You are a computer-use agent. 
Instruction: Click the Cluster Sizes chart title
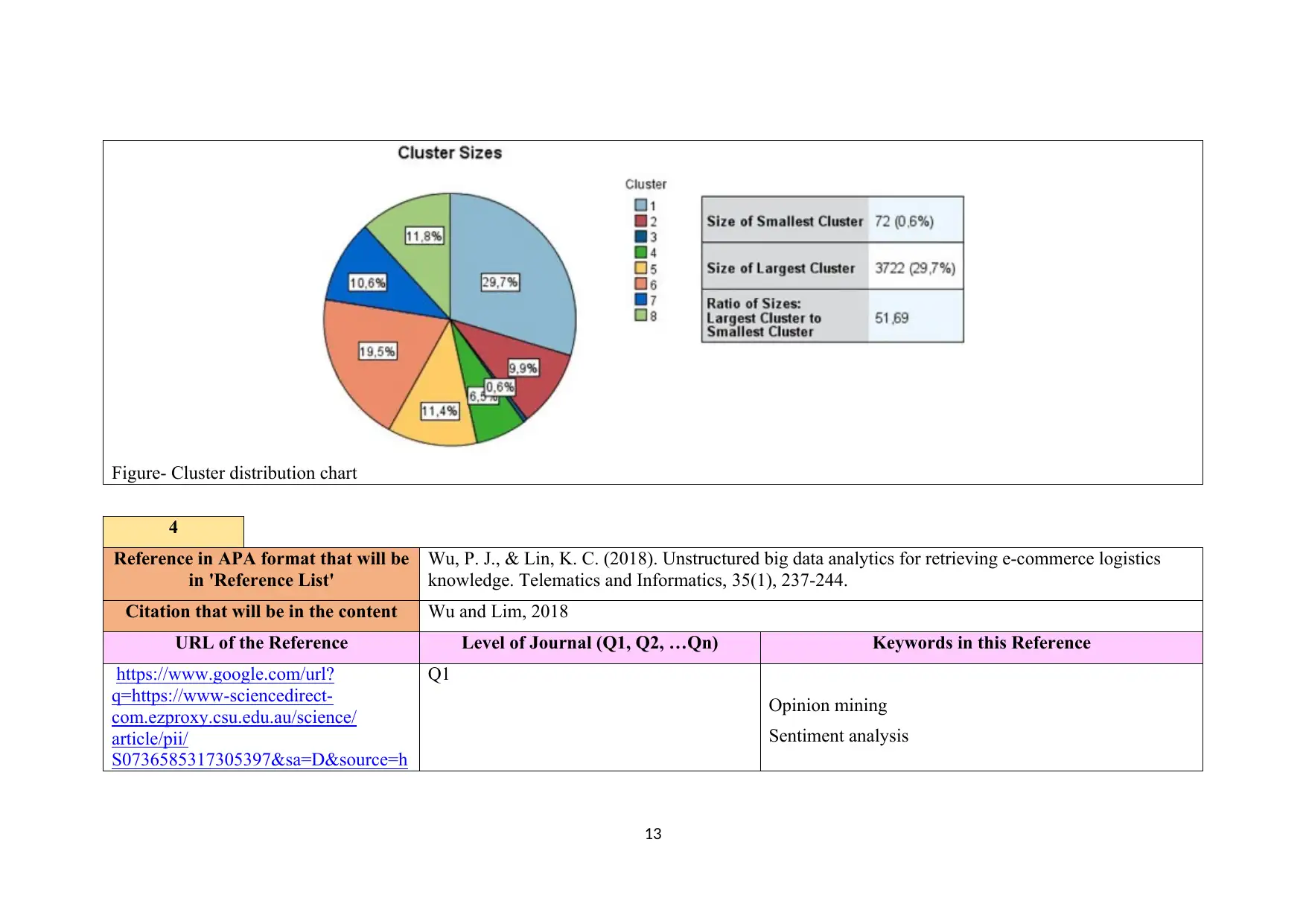tap(450, 153)
